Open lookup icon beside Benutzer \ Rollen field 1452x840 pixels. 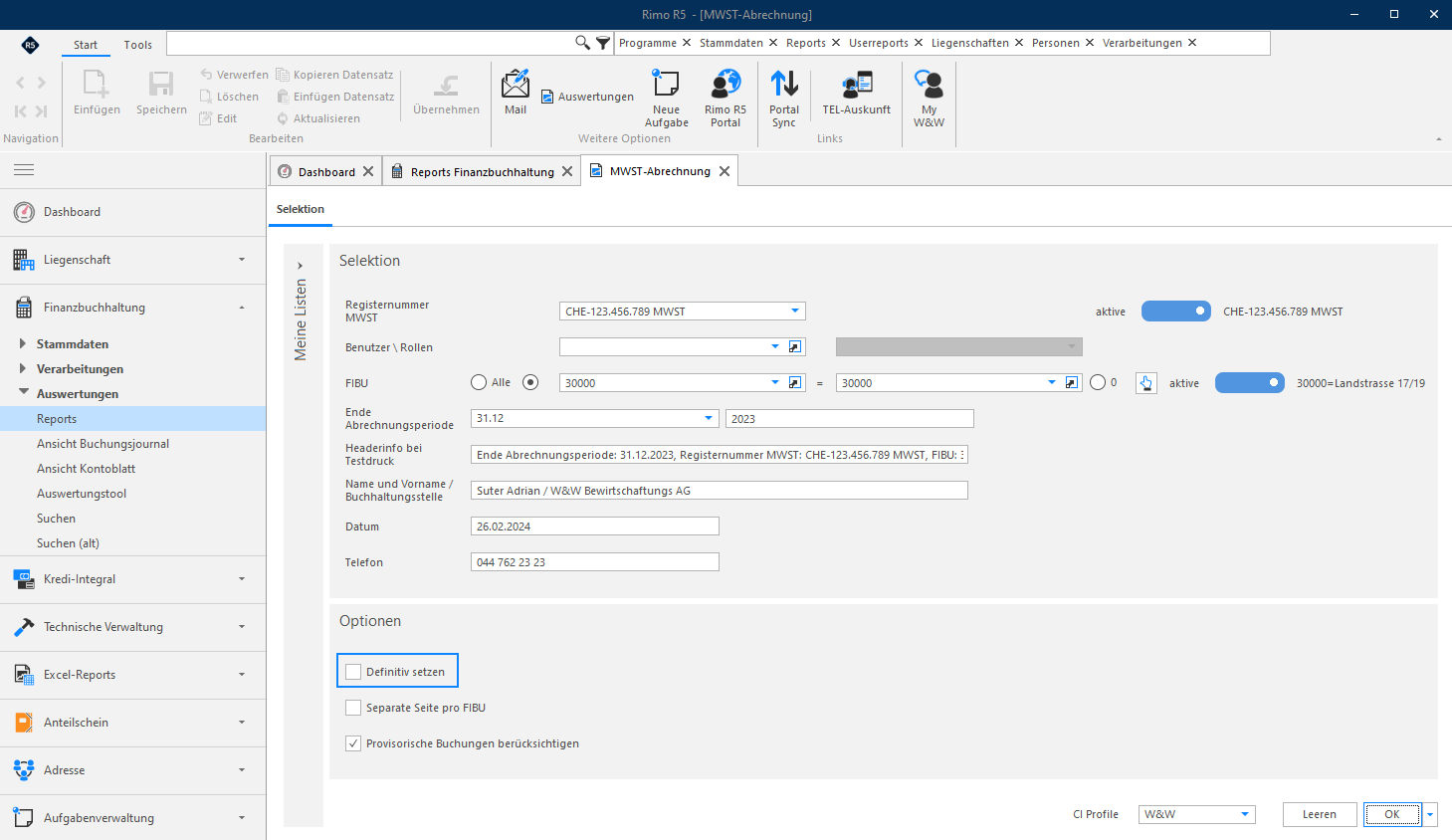[795, 346]
